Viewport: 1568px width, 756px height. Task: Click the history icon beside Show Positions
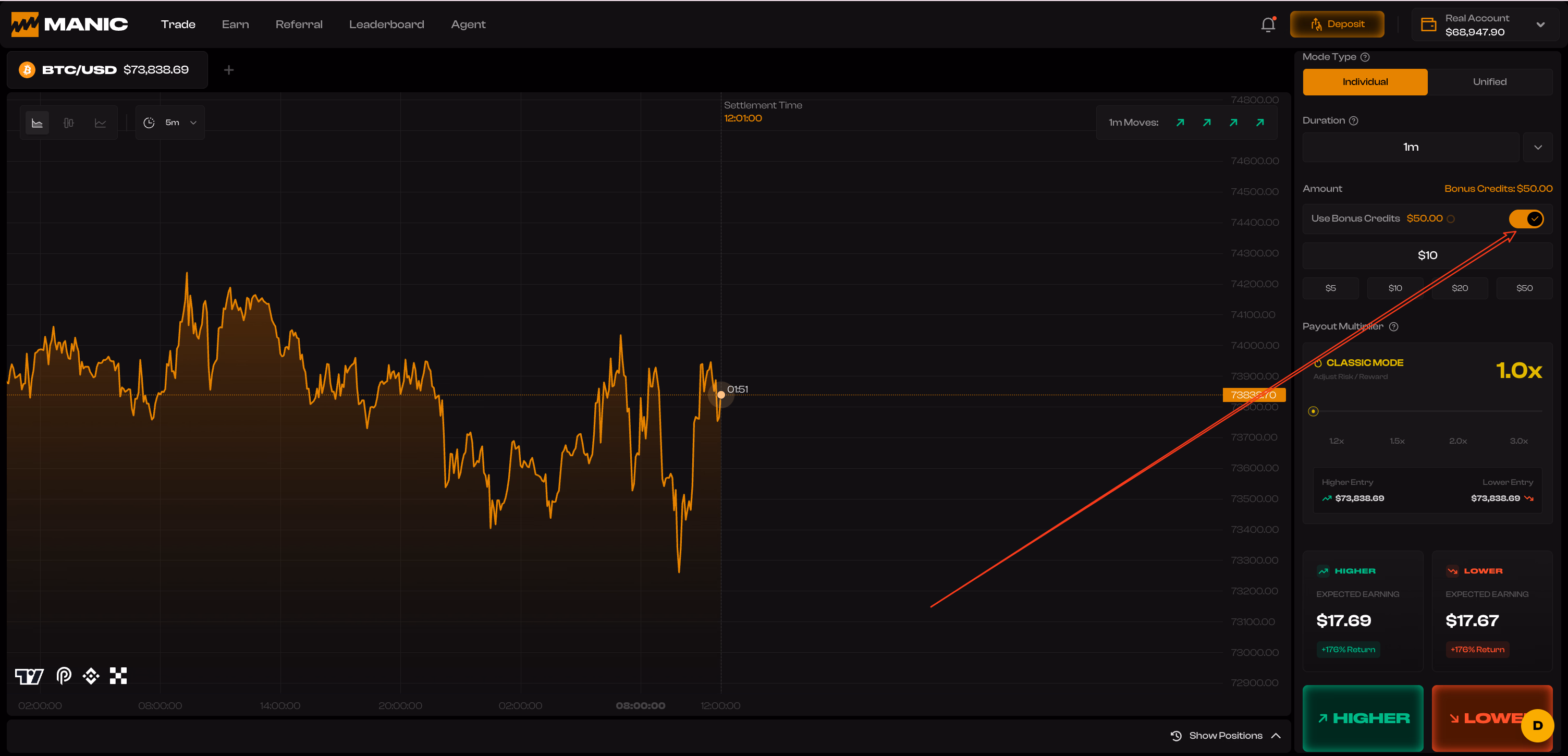coord(1176,736)
